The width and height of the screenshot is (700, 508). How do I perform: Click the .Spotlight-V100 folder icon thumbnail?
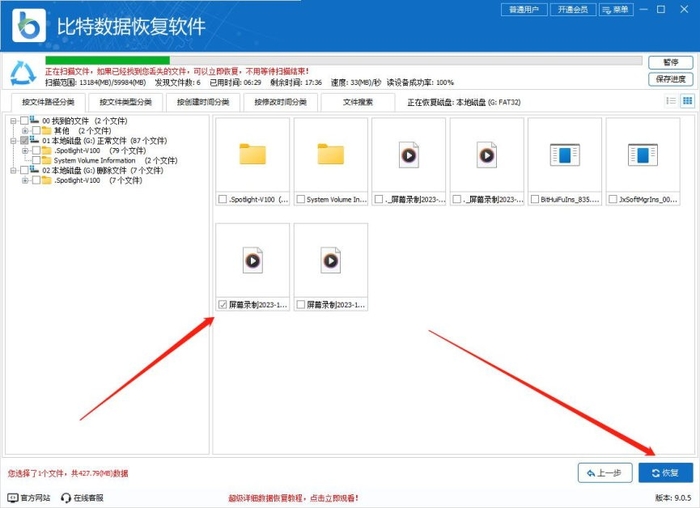click(252, 154)
